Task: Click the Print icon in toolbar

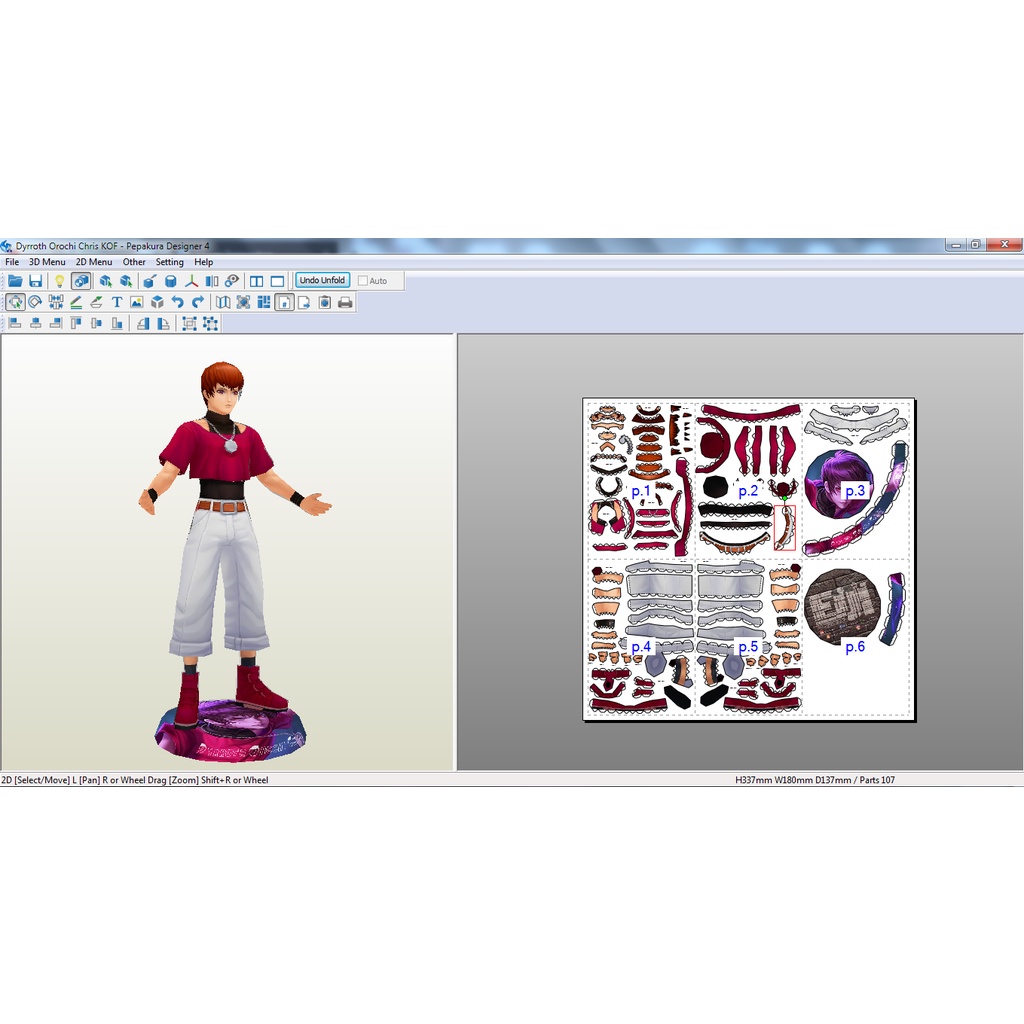Action: coord(345,302)
